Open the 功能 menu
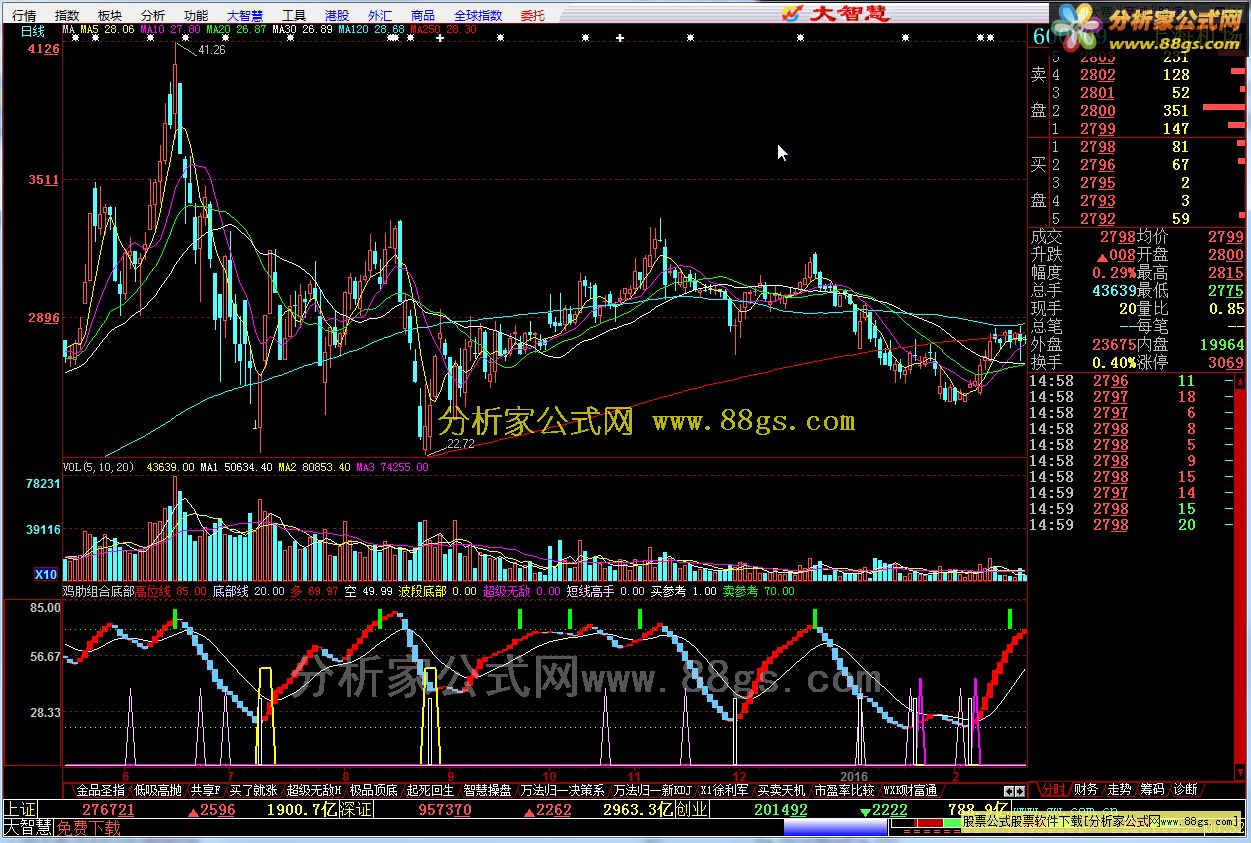 (x=196, y=15)
